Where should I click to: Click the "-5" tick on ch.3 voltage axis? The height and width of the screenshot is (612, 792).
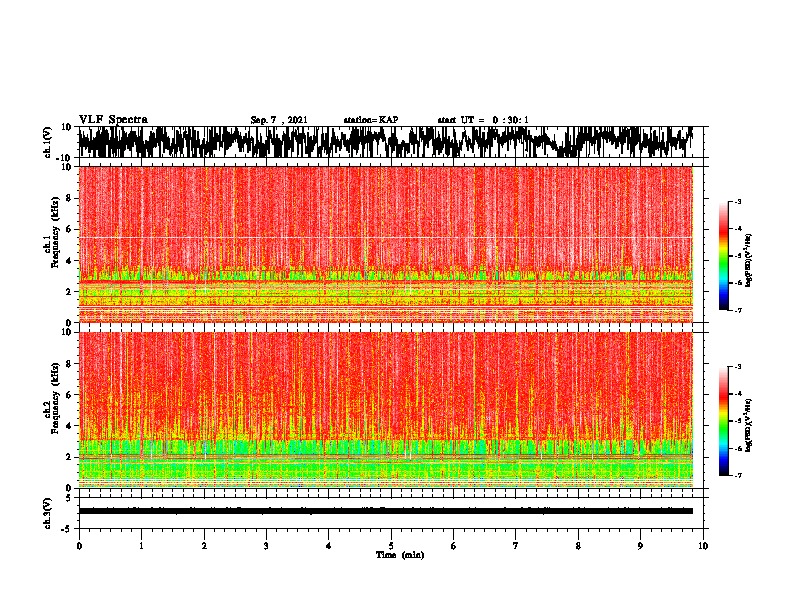point(67,529)
